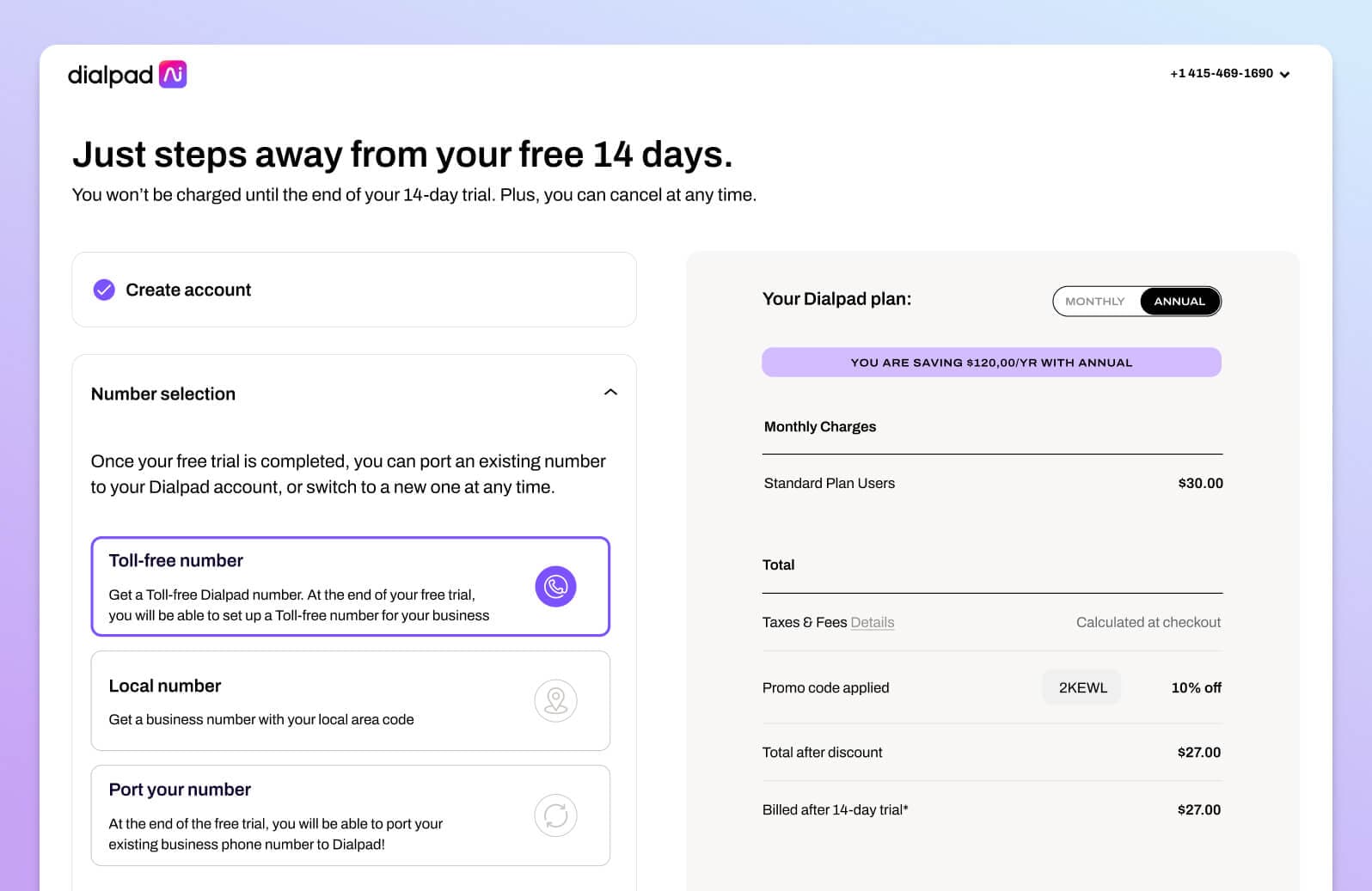The height and width of the screenshot is (891, 1372).
Task: Click the +1 415-469-1690 phone number
Action: coord(1221,74)
